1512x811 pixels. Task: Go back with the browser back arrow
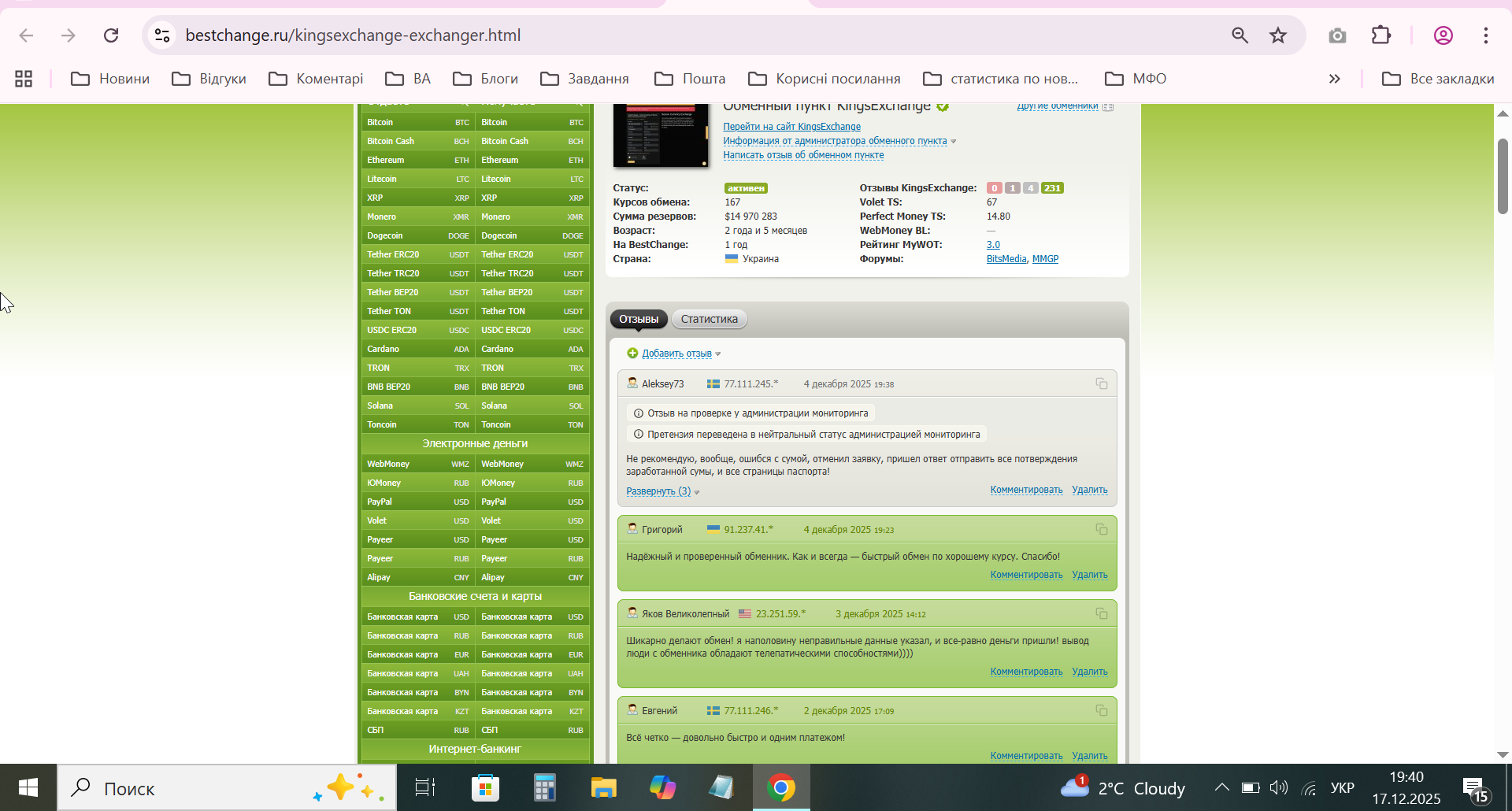tap(26, 35)
